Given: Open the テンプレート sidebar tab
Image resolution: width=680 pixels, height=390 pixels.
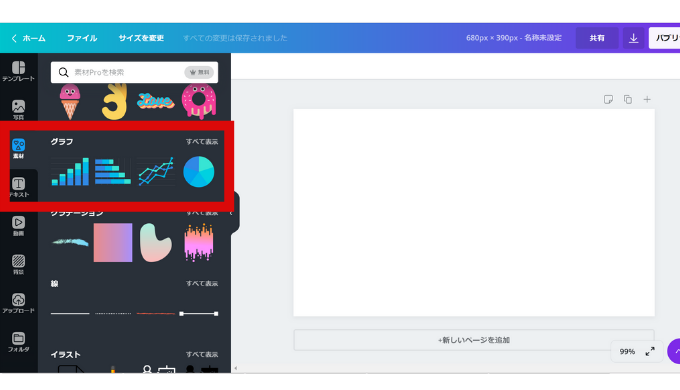Looking at the screenshot, I should [x=18, y=72].
